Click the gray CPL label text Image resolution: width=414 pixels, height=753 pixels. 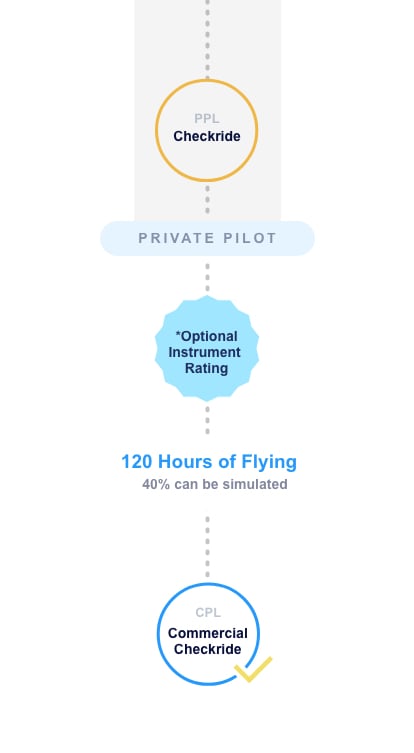[x=208, y=613]
